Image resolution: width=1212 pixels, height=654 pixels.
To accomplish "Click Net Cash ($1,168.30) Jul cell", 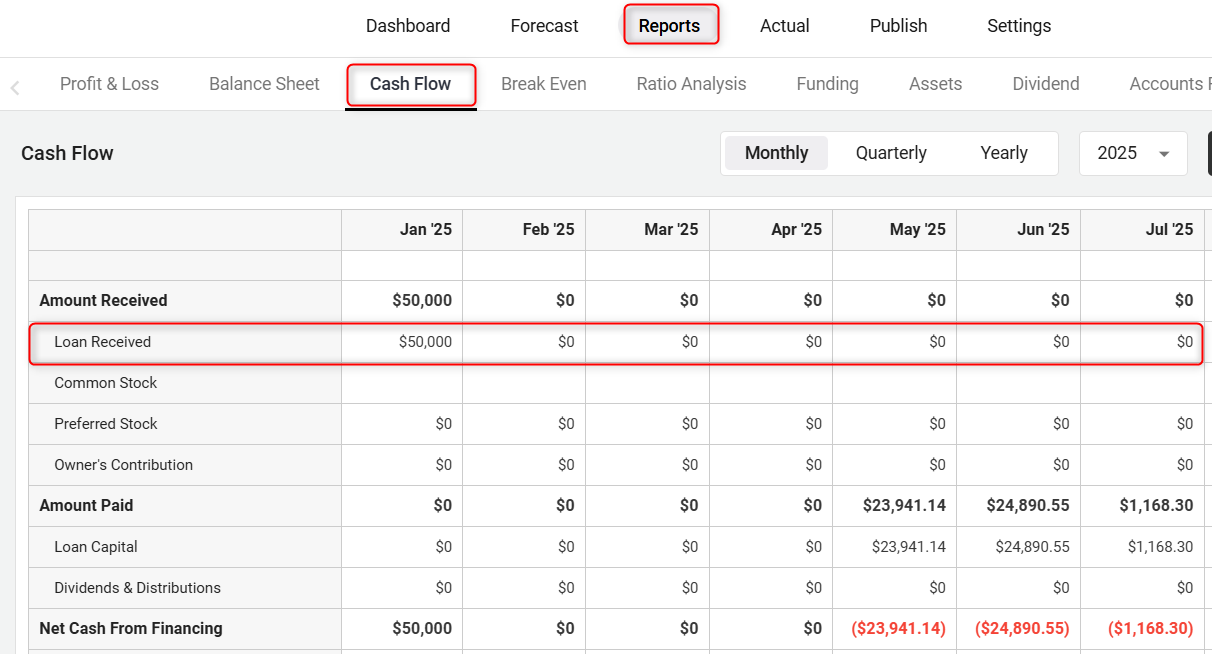I will click(1143, 629).
